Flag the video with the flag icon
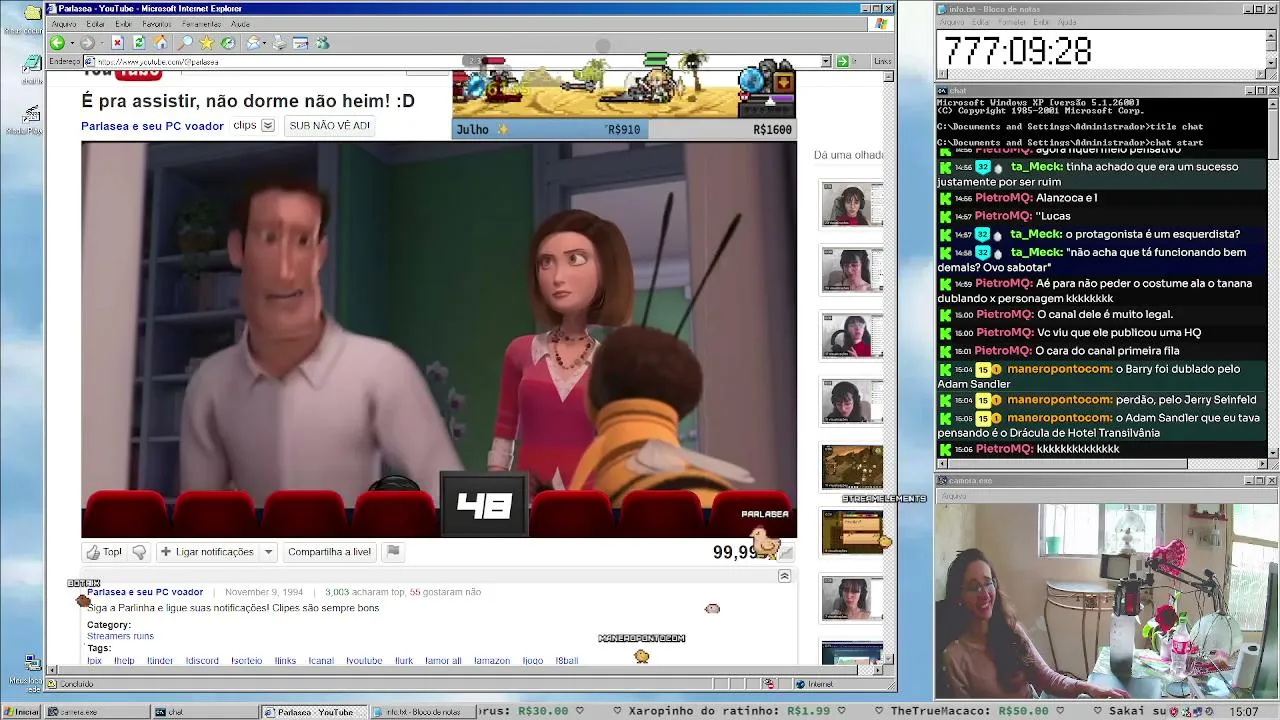This screenshot has height=720, width=1280. (393, 551)
